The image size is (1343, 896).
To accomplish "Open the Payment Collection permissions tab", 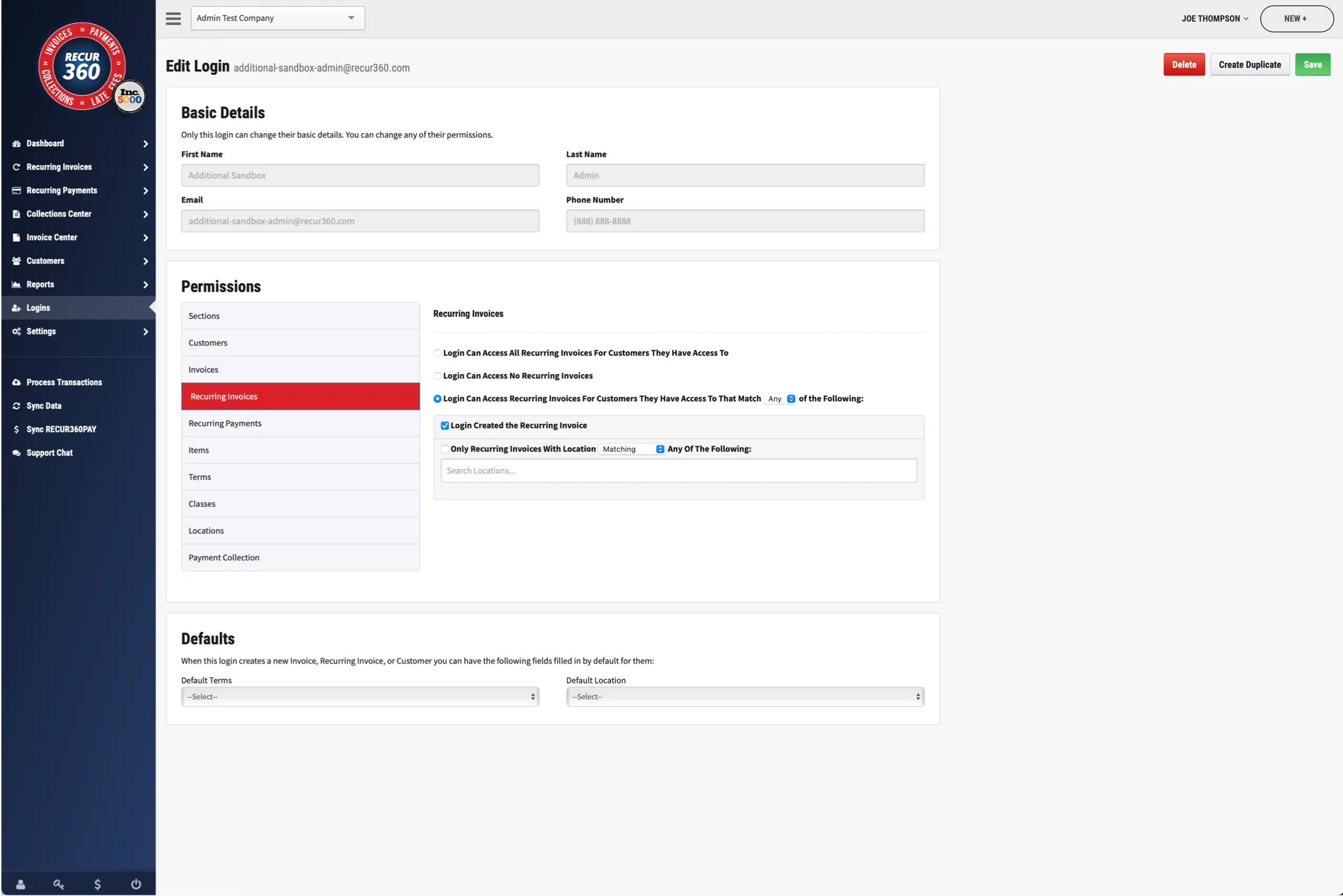I will (301, 558).
